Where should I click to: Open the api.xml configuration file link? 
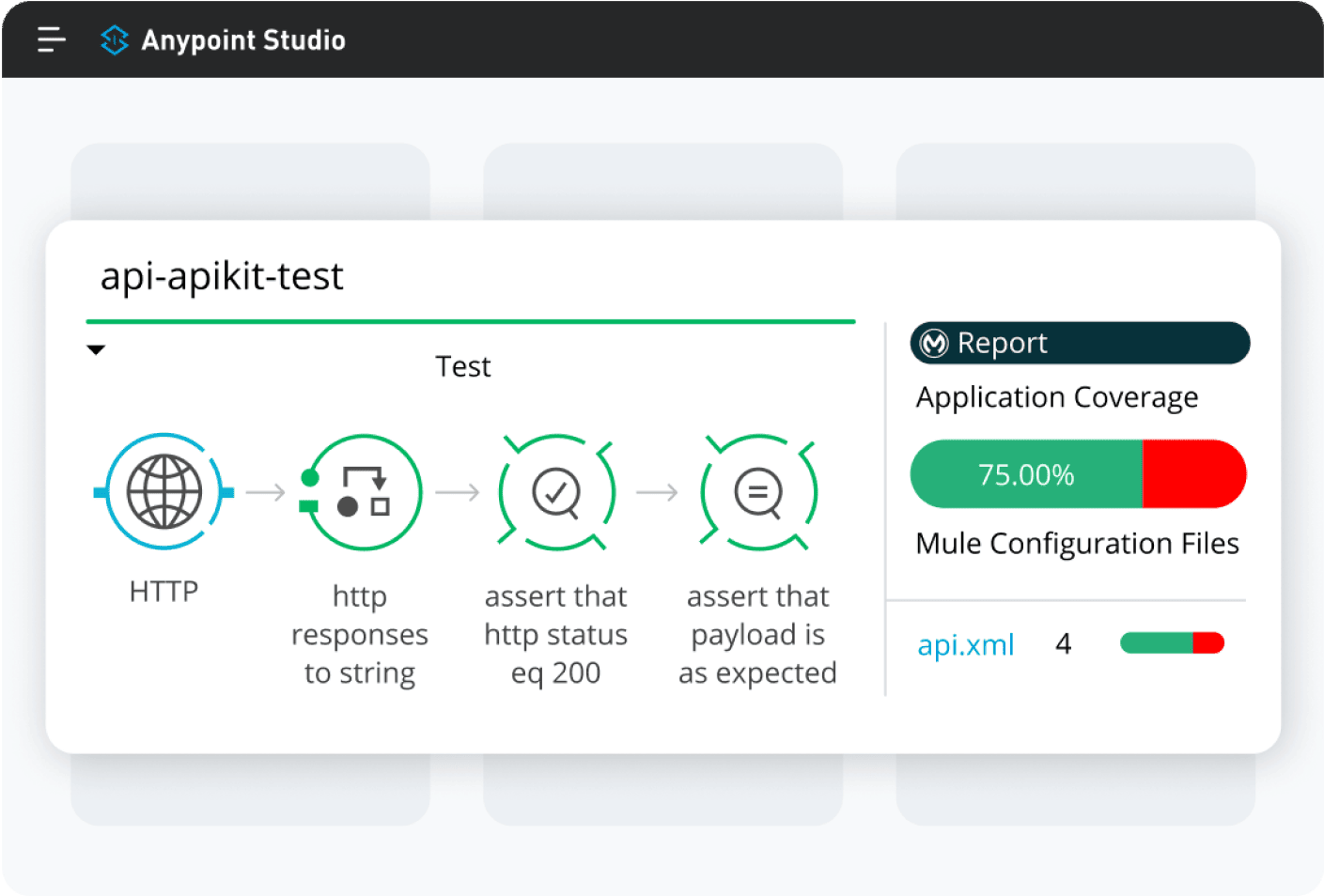pos(966,644)
